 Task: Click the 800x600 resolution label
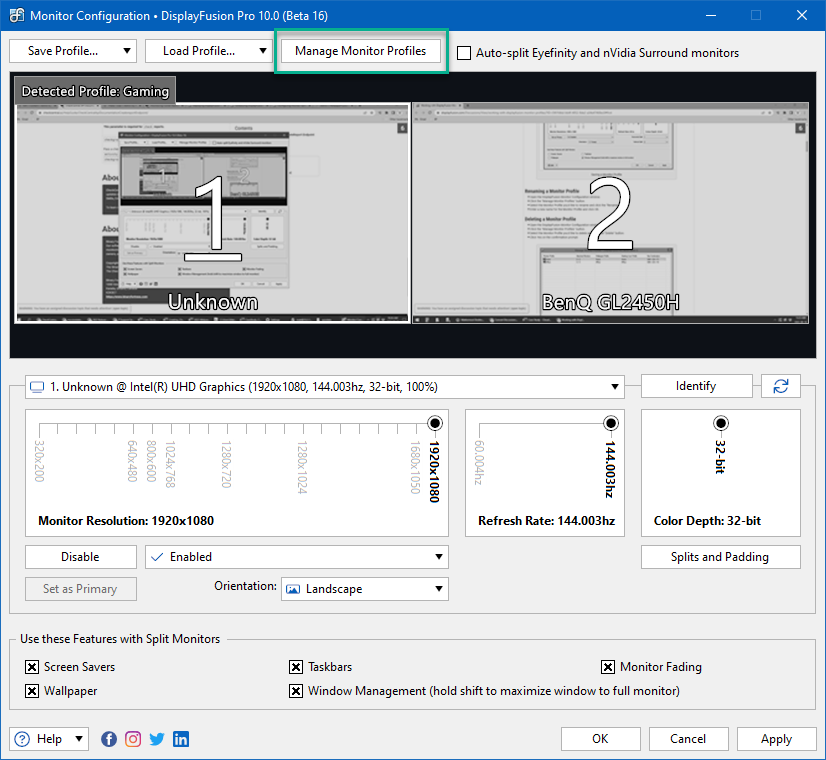(x=151, y=461)
